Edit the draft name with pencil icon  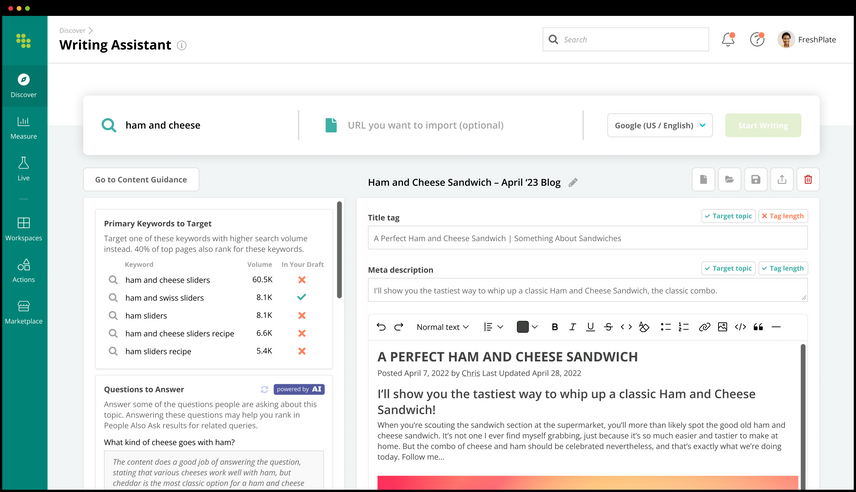[x=573, y=182]
